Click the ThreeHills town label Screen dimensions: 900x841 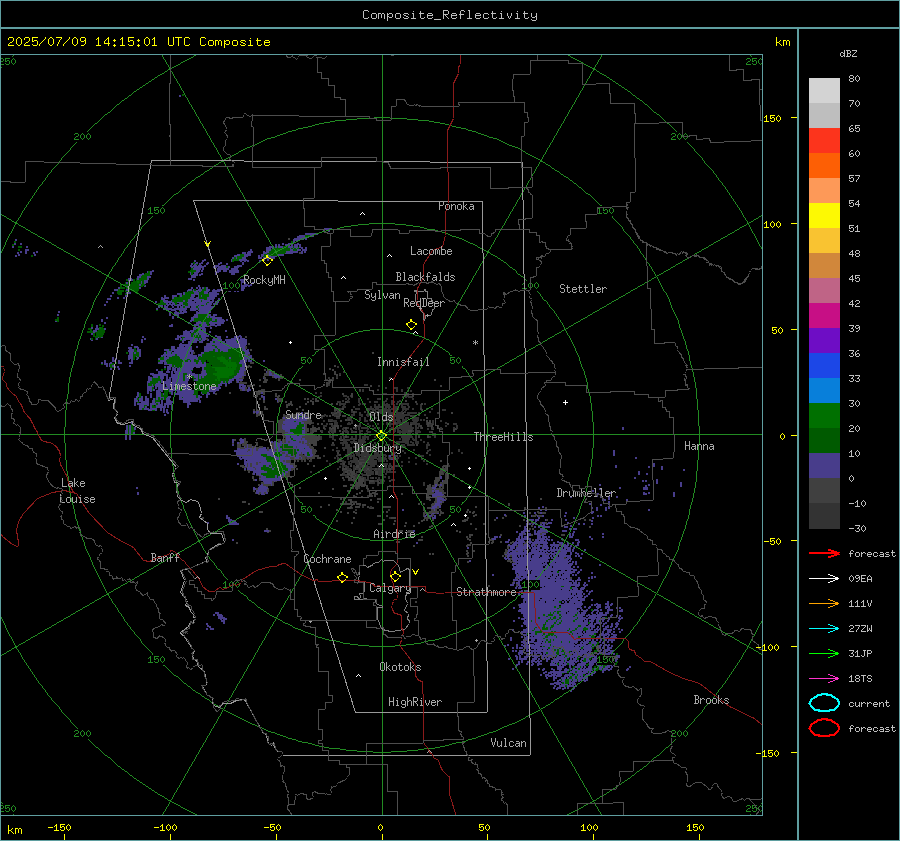point(503,437)
